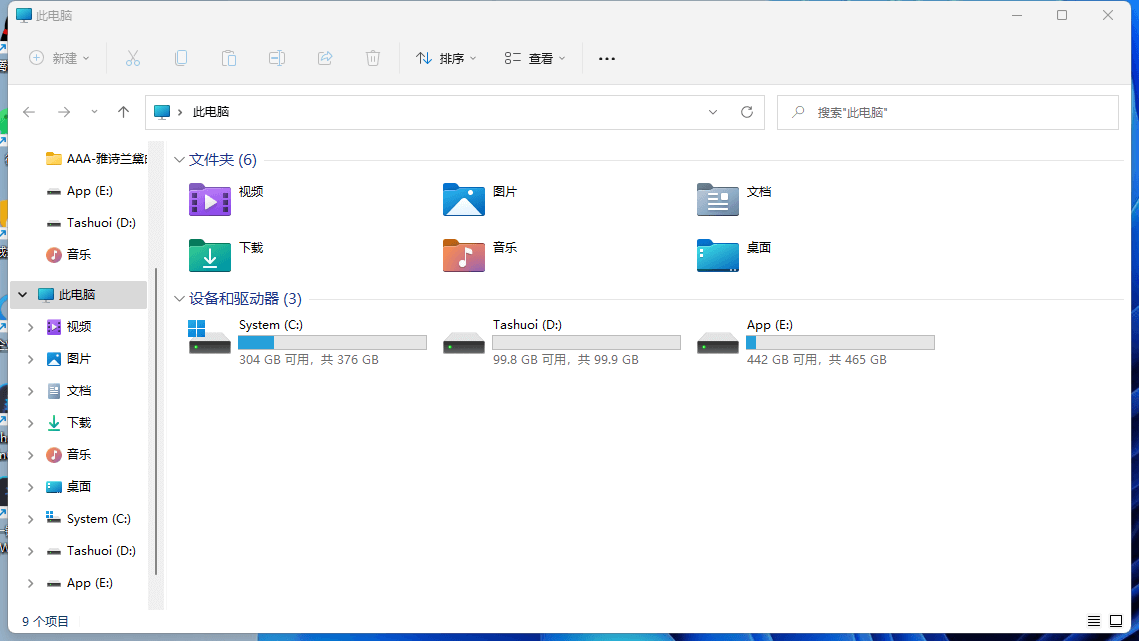Click the Rename icon in toolbar
Viewport: 1139px width, 641px height.
click(277, 58)
